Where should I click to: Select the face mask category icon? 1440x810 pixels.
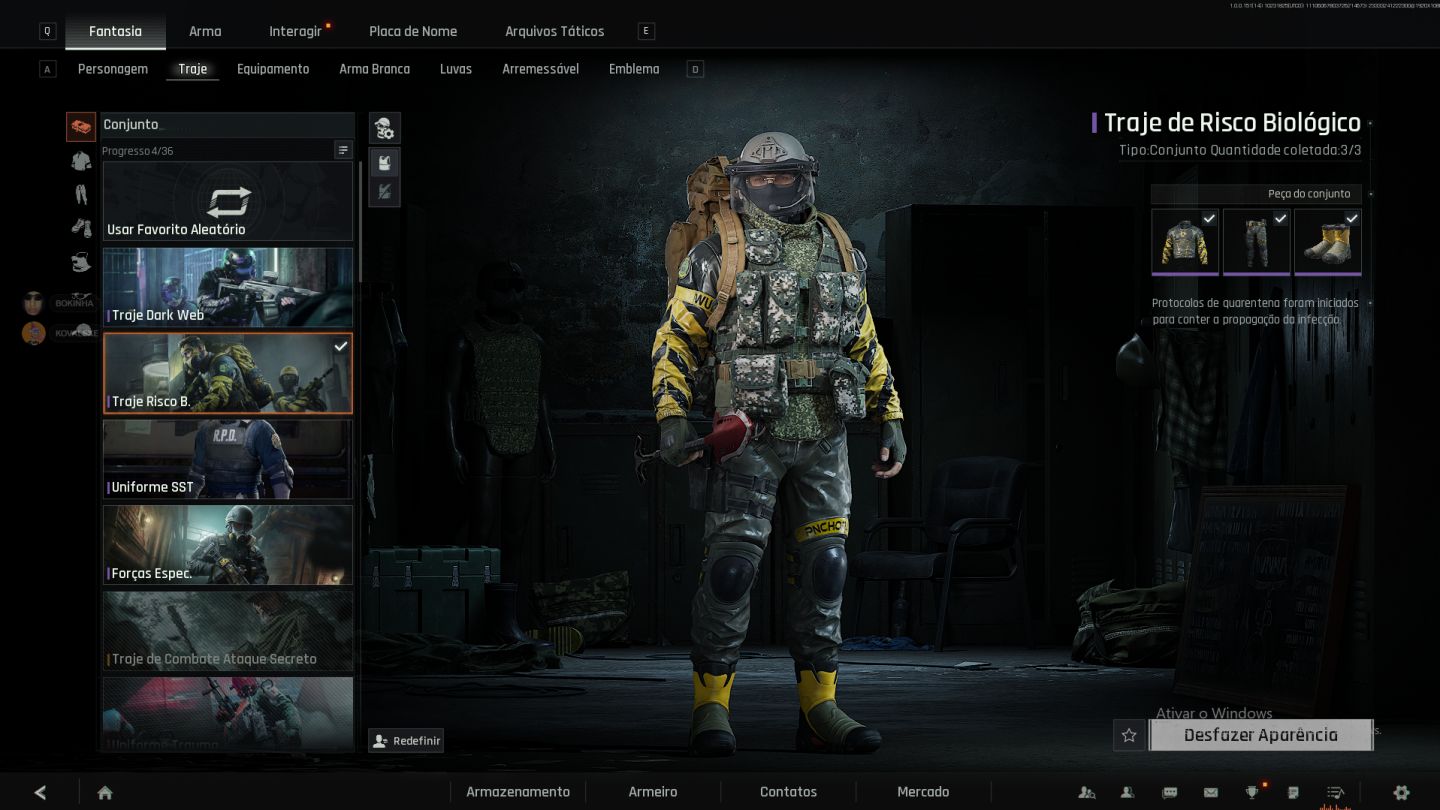(81, 263)
